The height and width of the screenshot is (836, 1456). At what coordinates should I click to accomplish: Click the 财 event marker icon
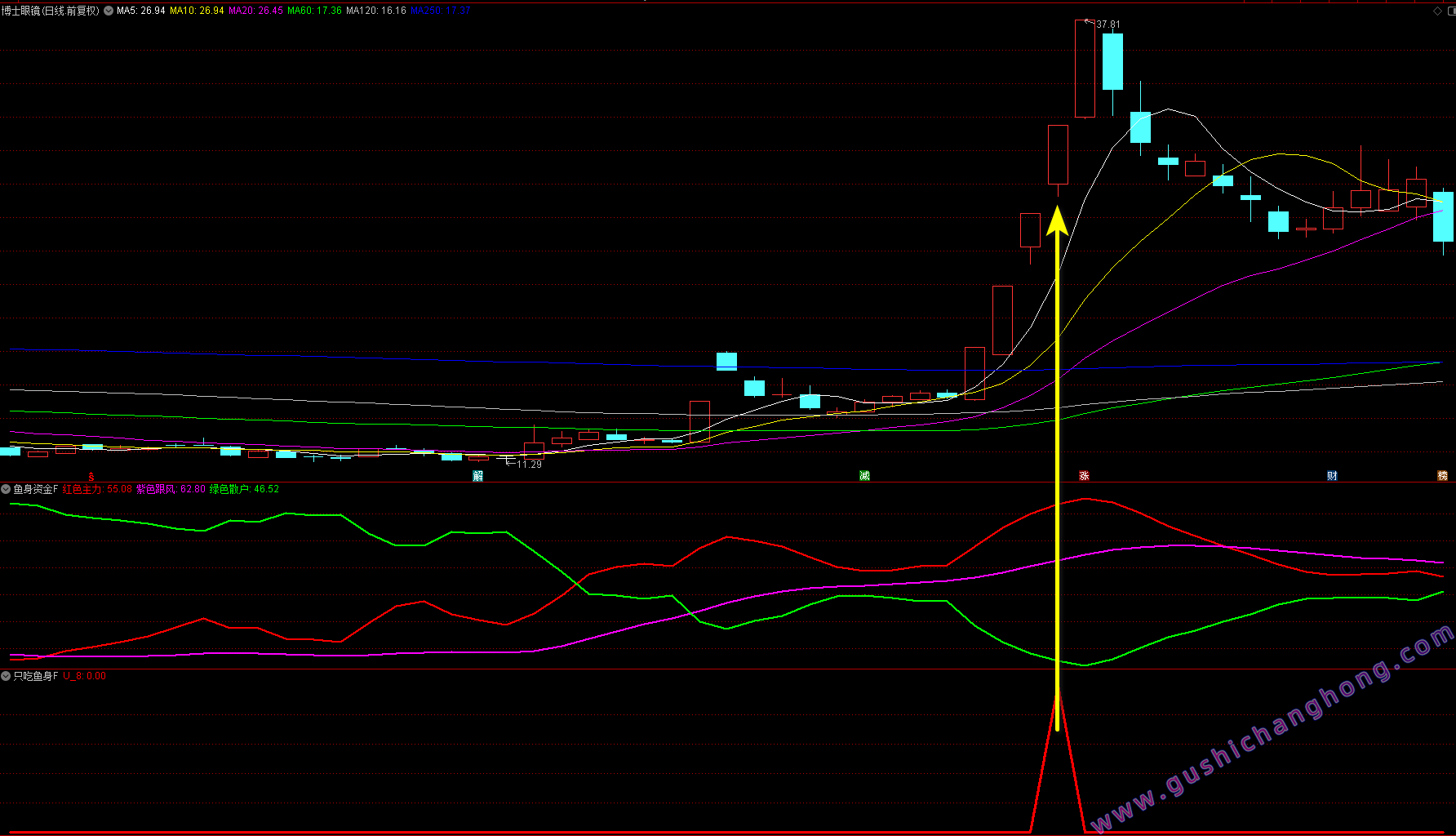(x=1332, y=476)
